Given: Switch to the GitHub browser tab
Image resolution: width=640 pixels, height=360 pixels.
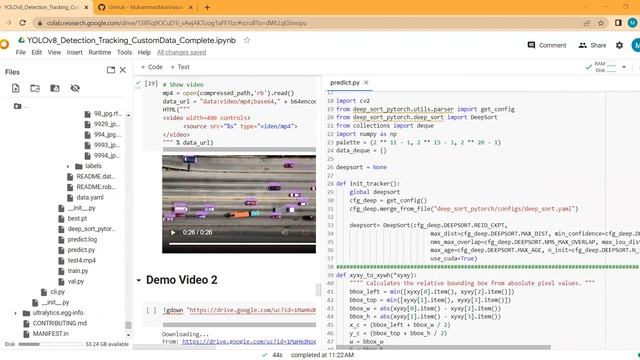Looking at the screenshot, I should 146,7.
